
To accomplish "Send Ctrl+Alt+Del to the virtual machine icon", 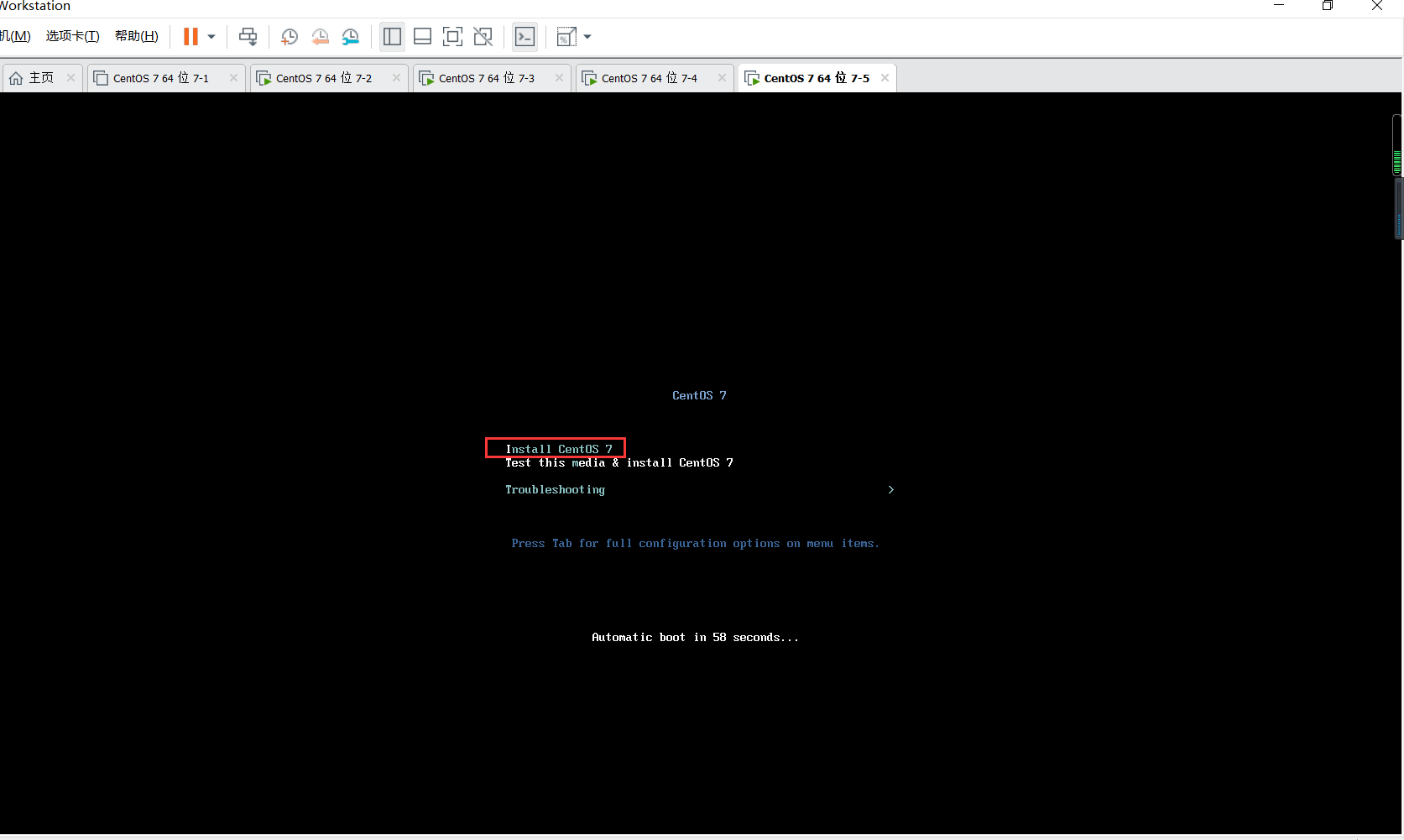I will (x=248, y=36).
